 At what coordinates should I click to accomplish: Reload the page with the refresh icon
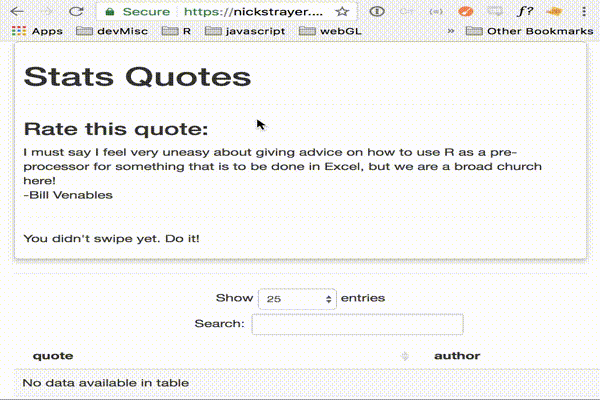tap(76, 11)
